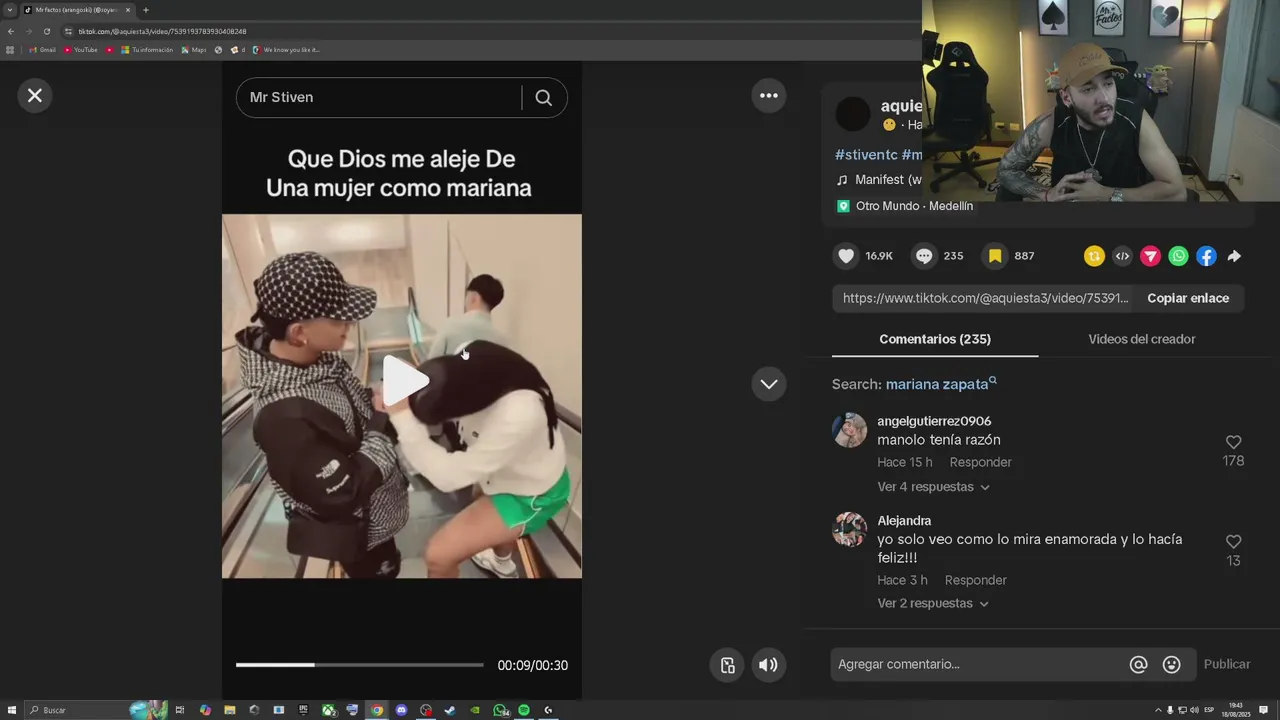Click the search magnifier next to Mr Stiven
The width and height of the screenshot is (1280, 720).
click(543, 97)
